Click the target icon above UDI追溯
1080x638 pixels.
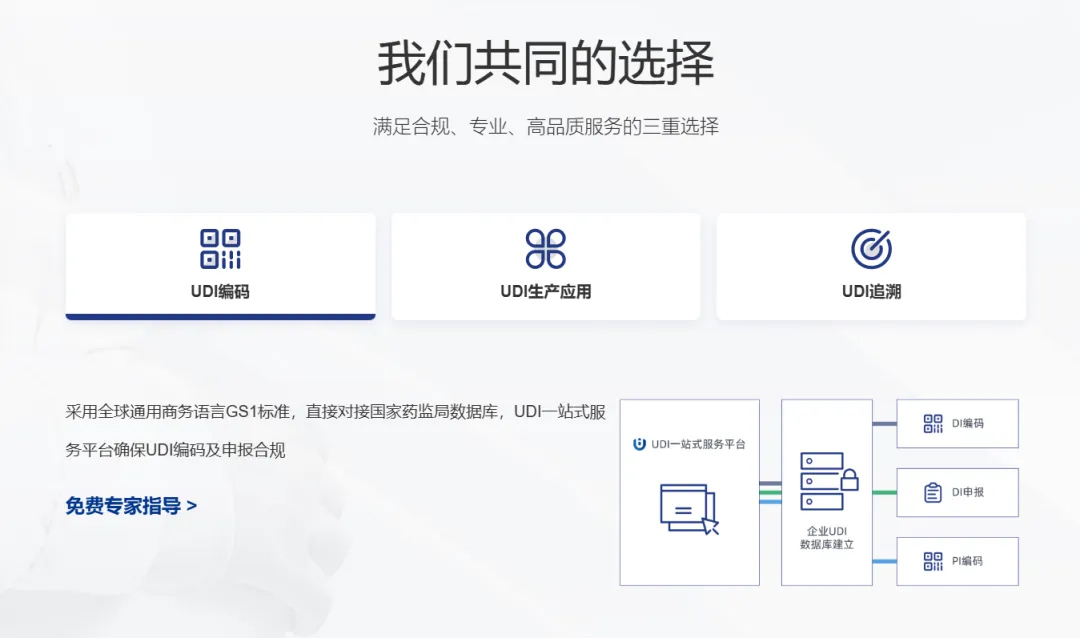tap(871, 249)
